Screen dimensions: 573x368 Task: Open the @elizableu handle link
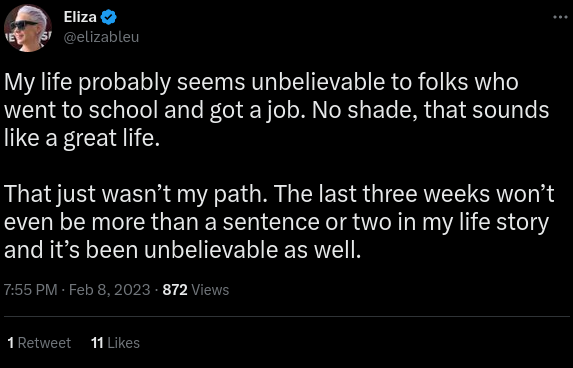(101, 37)
